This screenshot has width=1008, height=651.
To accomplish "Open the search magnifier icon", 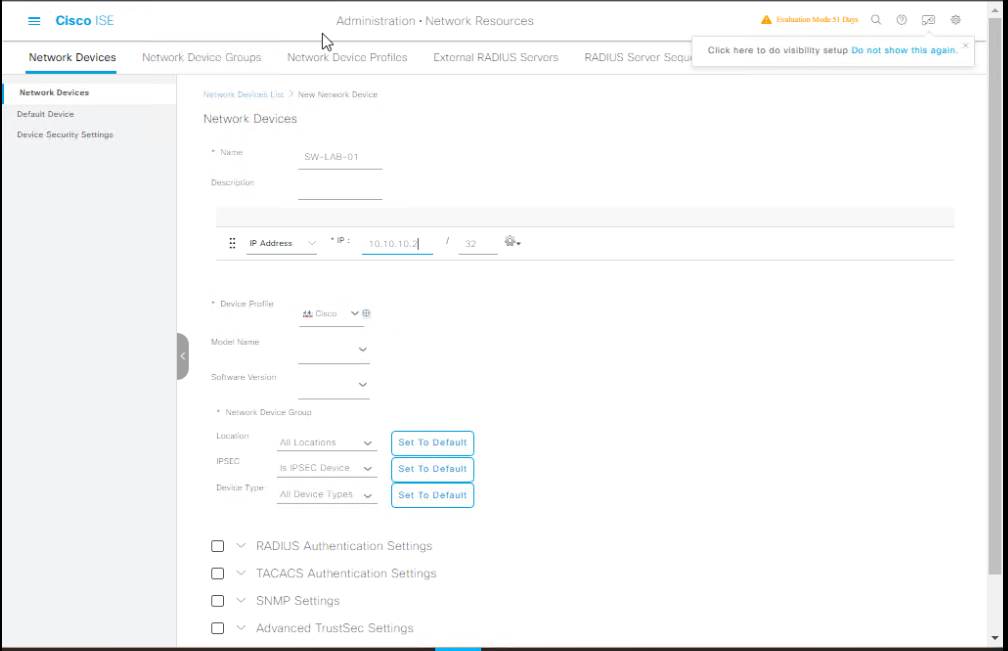I will [x=876, y=20].
